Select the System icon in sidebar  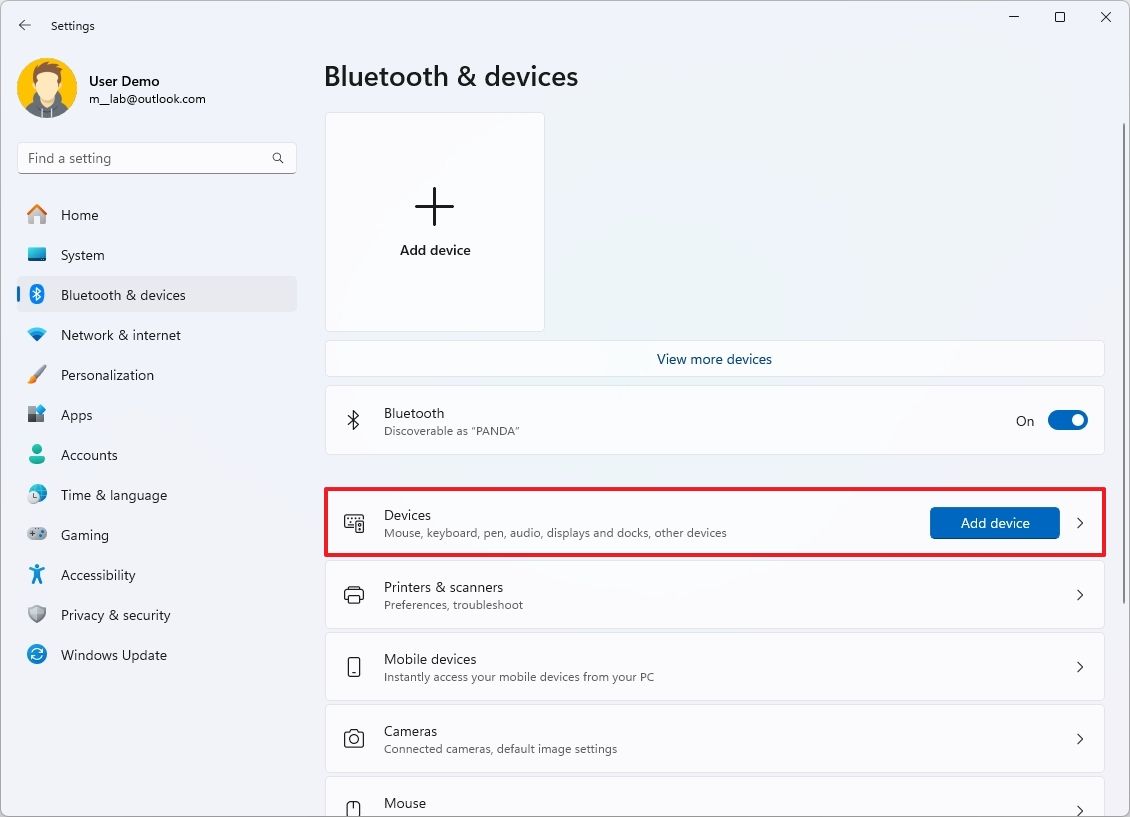click(43, 255)
